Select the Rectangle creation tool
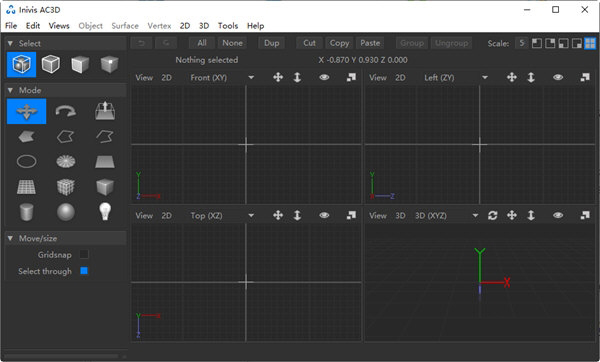This screenshot has width=600, height=362. coord(105,162)
